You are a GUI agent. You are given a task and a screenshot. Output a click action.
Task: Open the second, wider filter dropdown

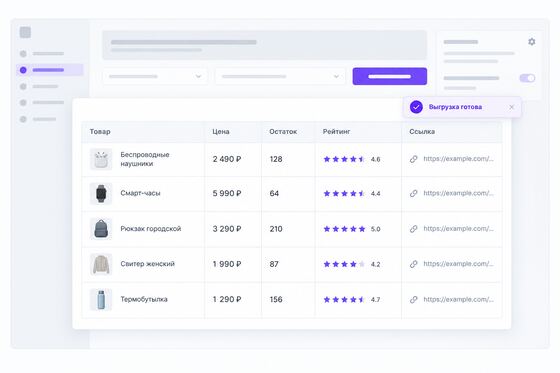coord(280,76)
